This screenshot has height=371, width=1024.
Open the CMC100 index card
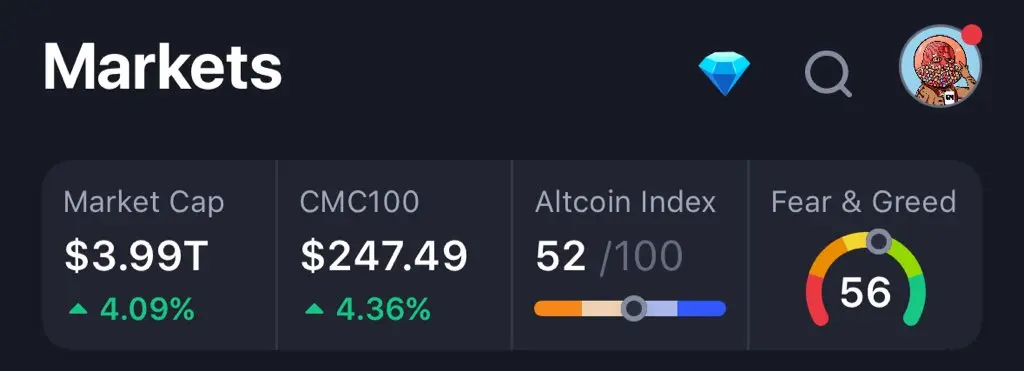pos(394,255)
